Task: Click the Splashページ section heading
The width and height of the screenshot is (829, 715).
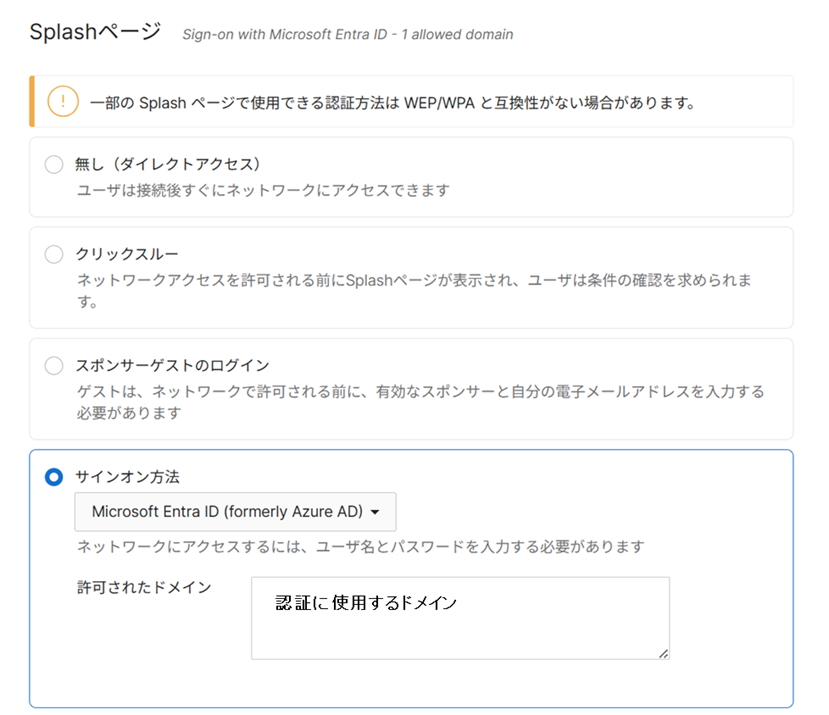Action: pos(95,32)
